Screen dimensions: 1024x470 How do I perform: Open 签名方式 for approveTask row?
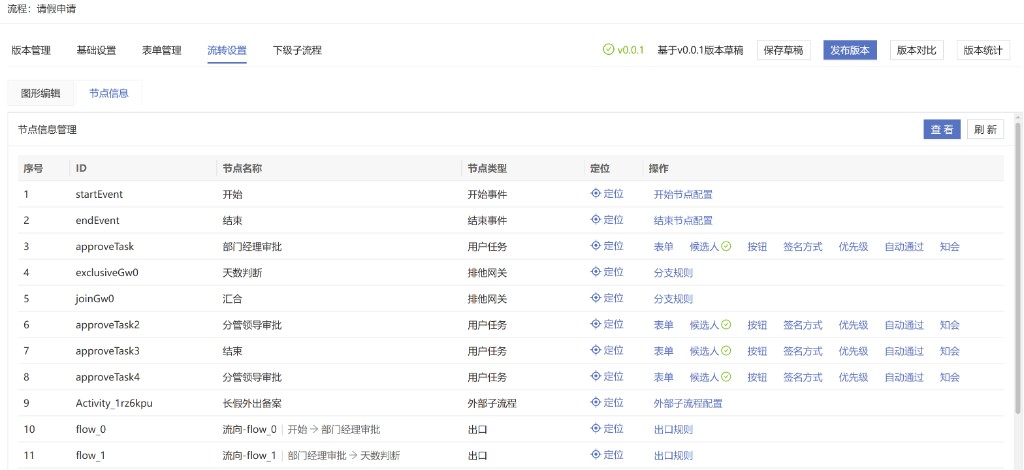pos(803,246)
